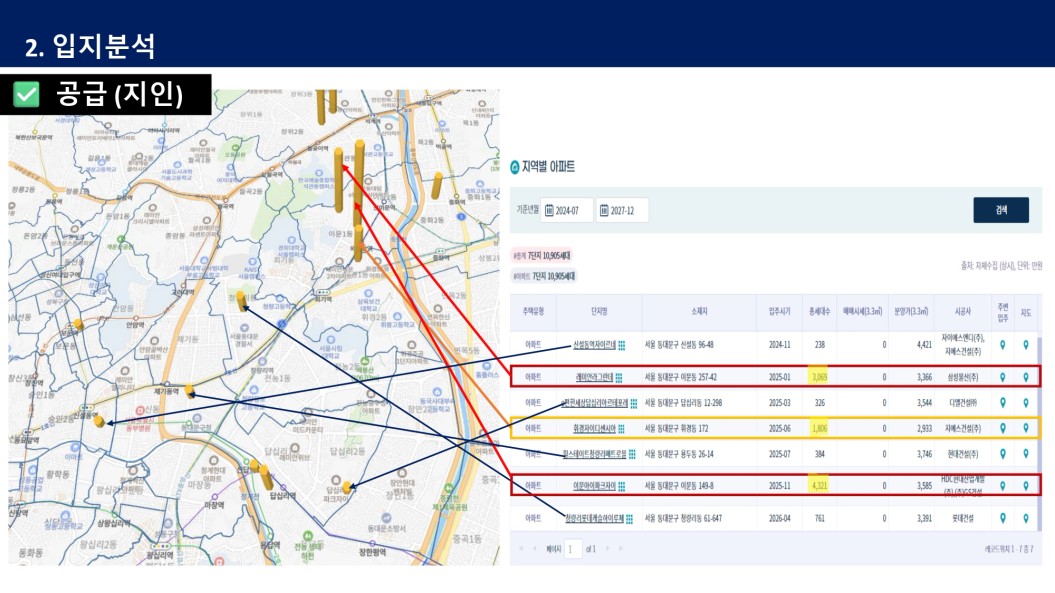Show 지도 map pin for 래미안라그란데 row
The image size is (1055, 593).
click(1026, 377)
